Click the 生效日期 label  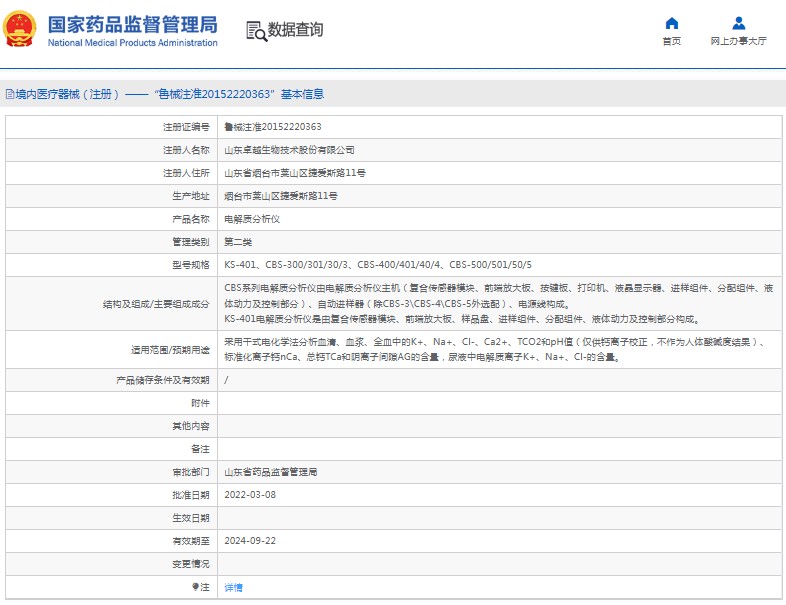191,518
